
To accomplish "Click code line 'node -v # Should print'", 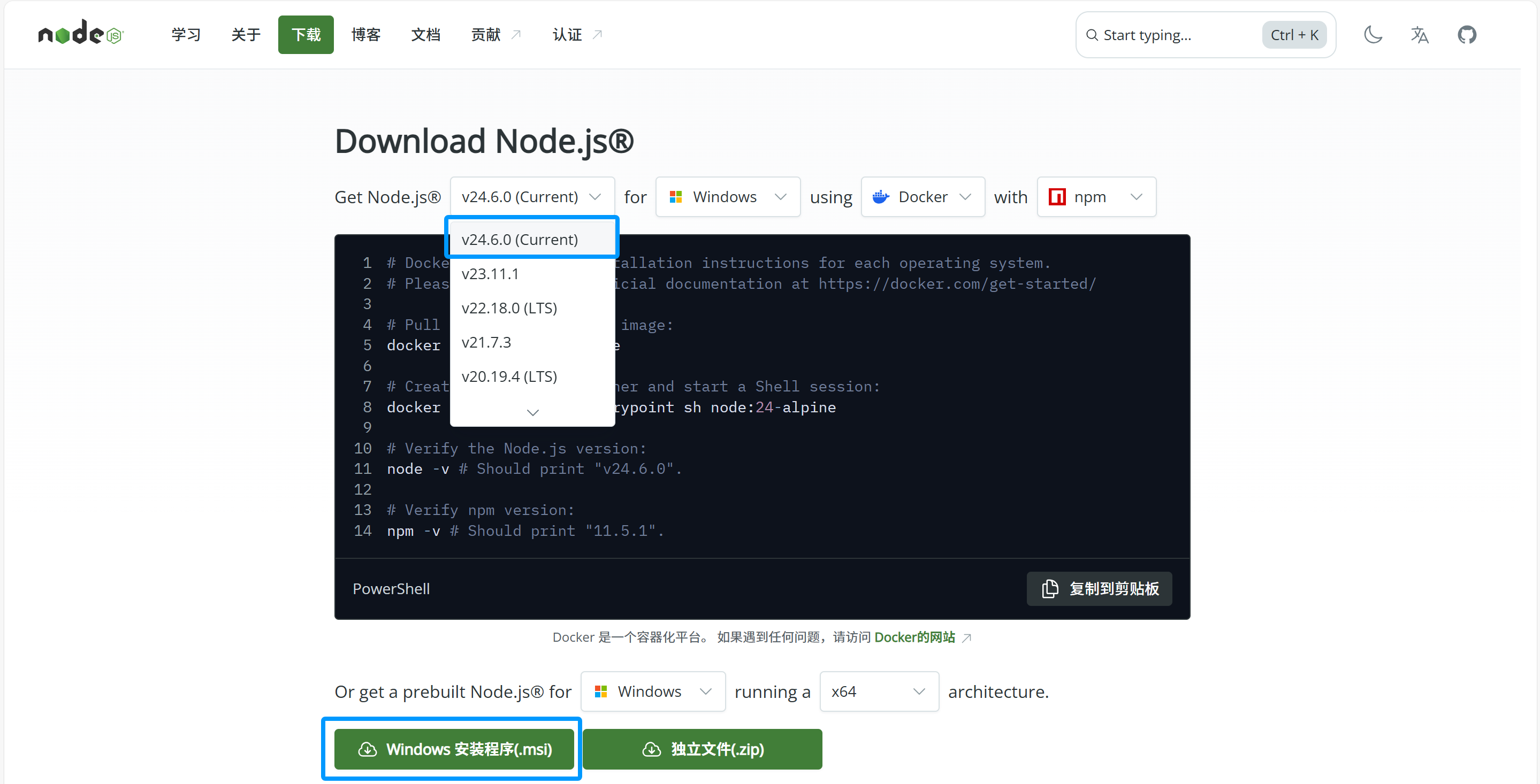I will [x=535, y=468].
